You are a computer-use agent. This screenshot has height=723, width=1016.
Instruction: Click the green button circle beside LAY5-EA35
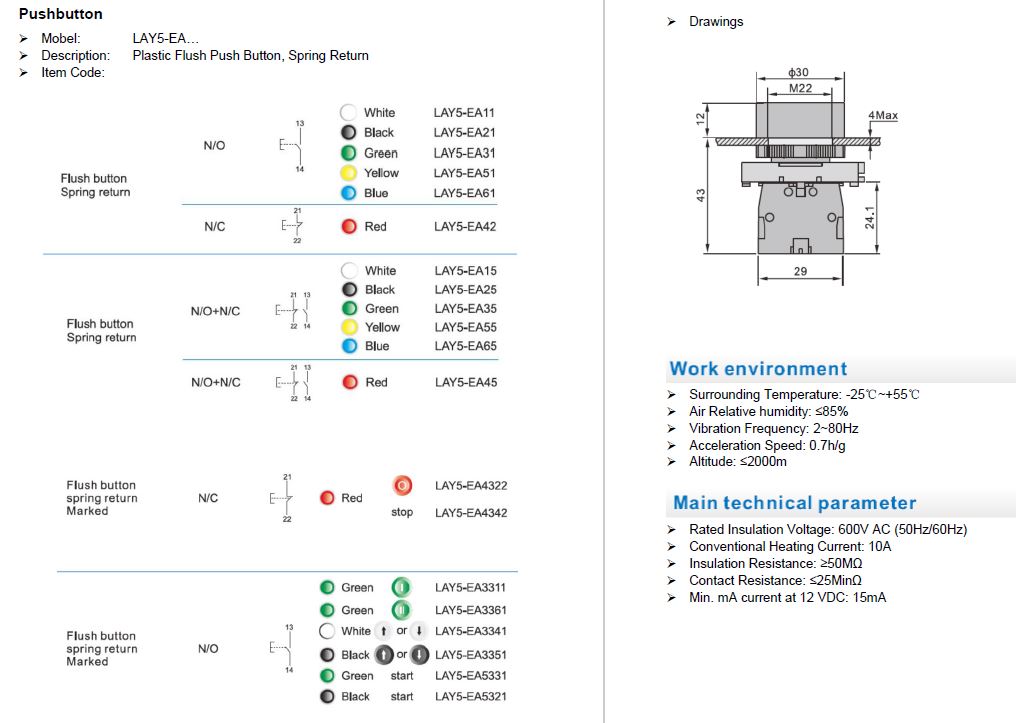[x=349, y=309]
